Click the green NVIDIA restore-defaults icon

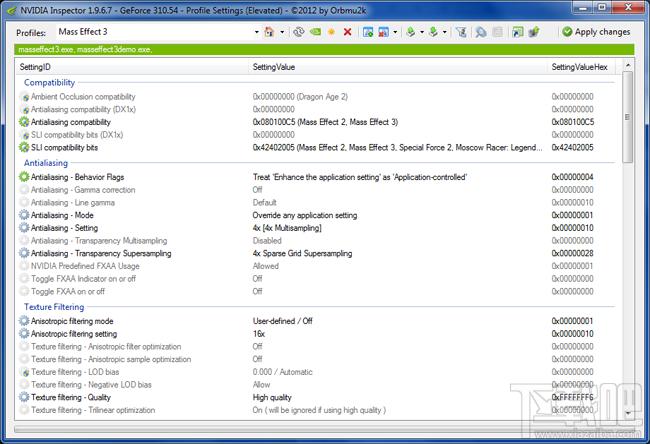(315, 32)
